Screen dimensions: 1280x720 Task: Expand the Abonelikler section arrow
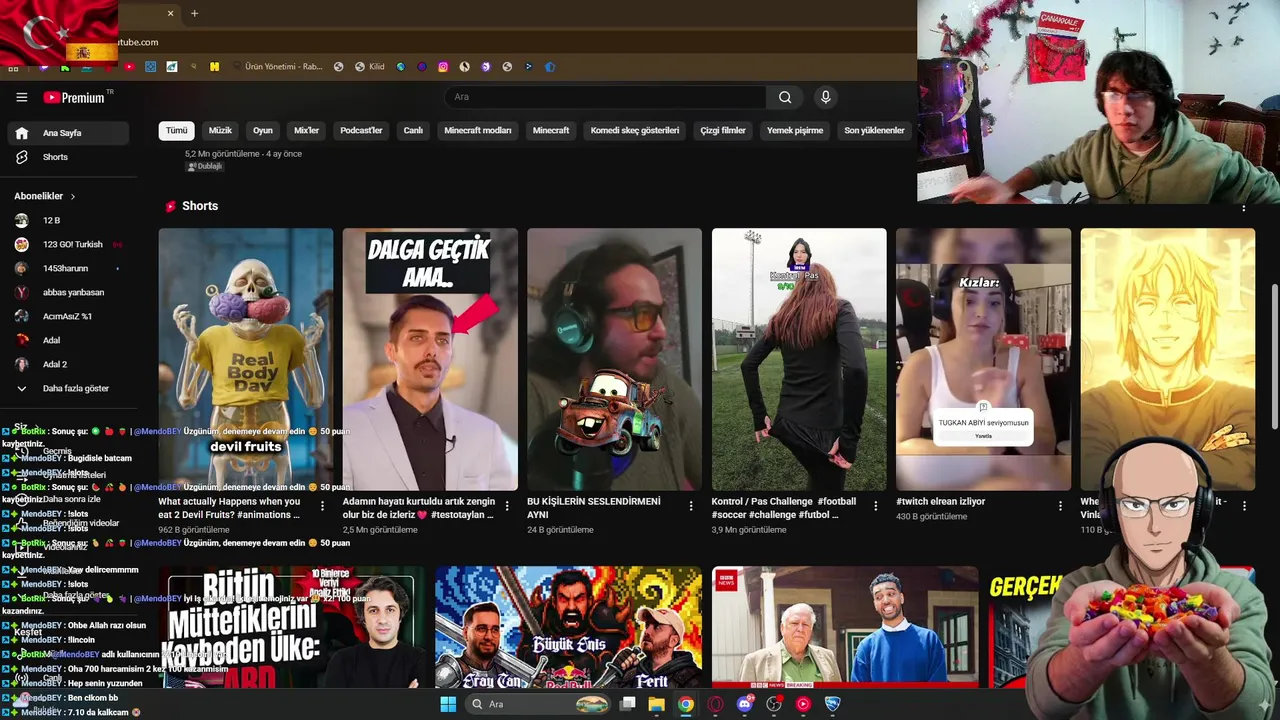pos(73,196)
